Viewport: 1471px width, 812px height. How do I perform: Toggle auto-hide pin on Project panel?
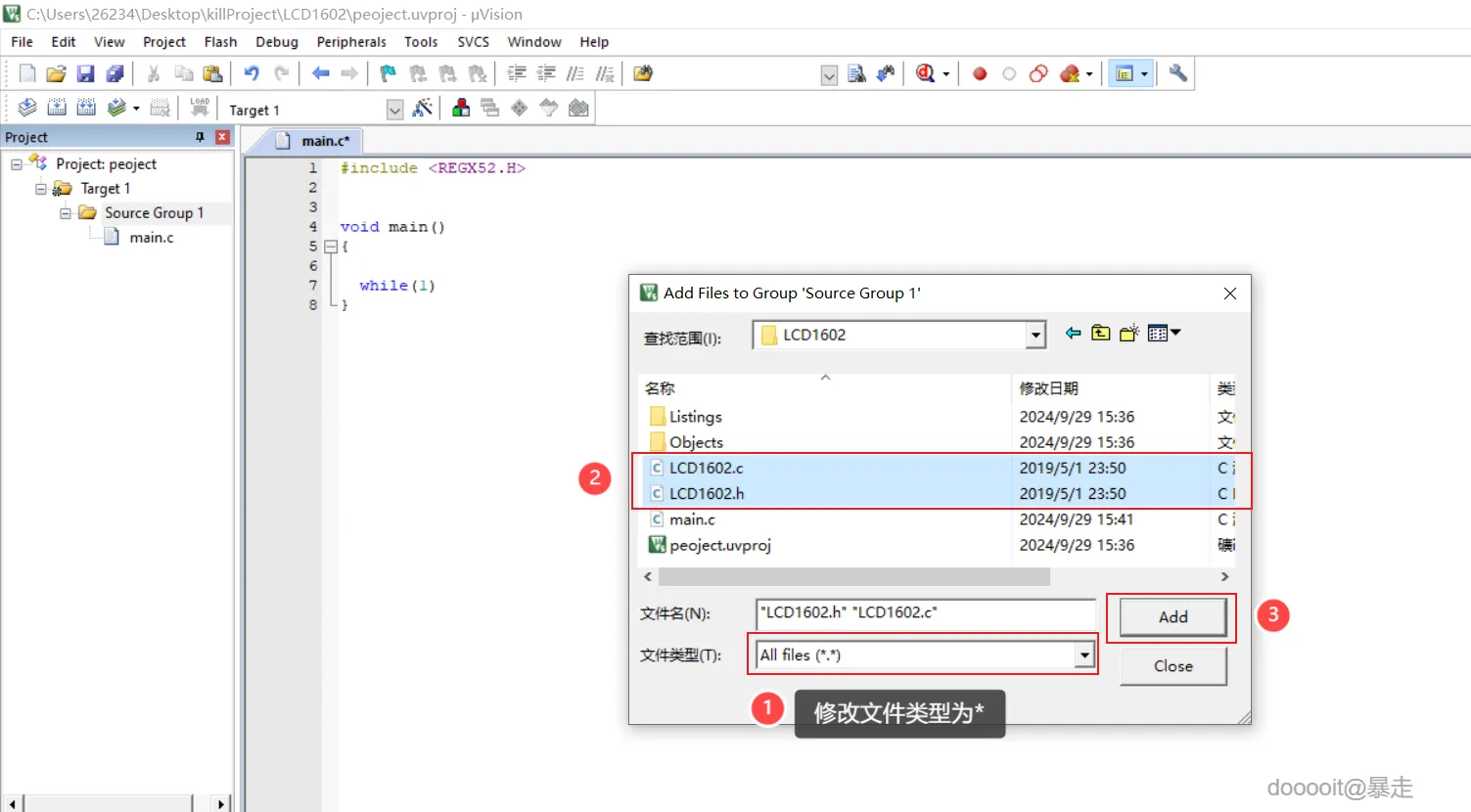pos(201,137)
